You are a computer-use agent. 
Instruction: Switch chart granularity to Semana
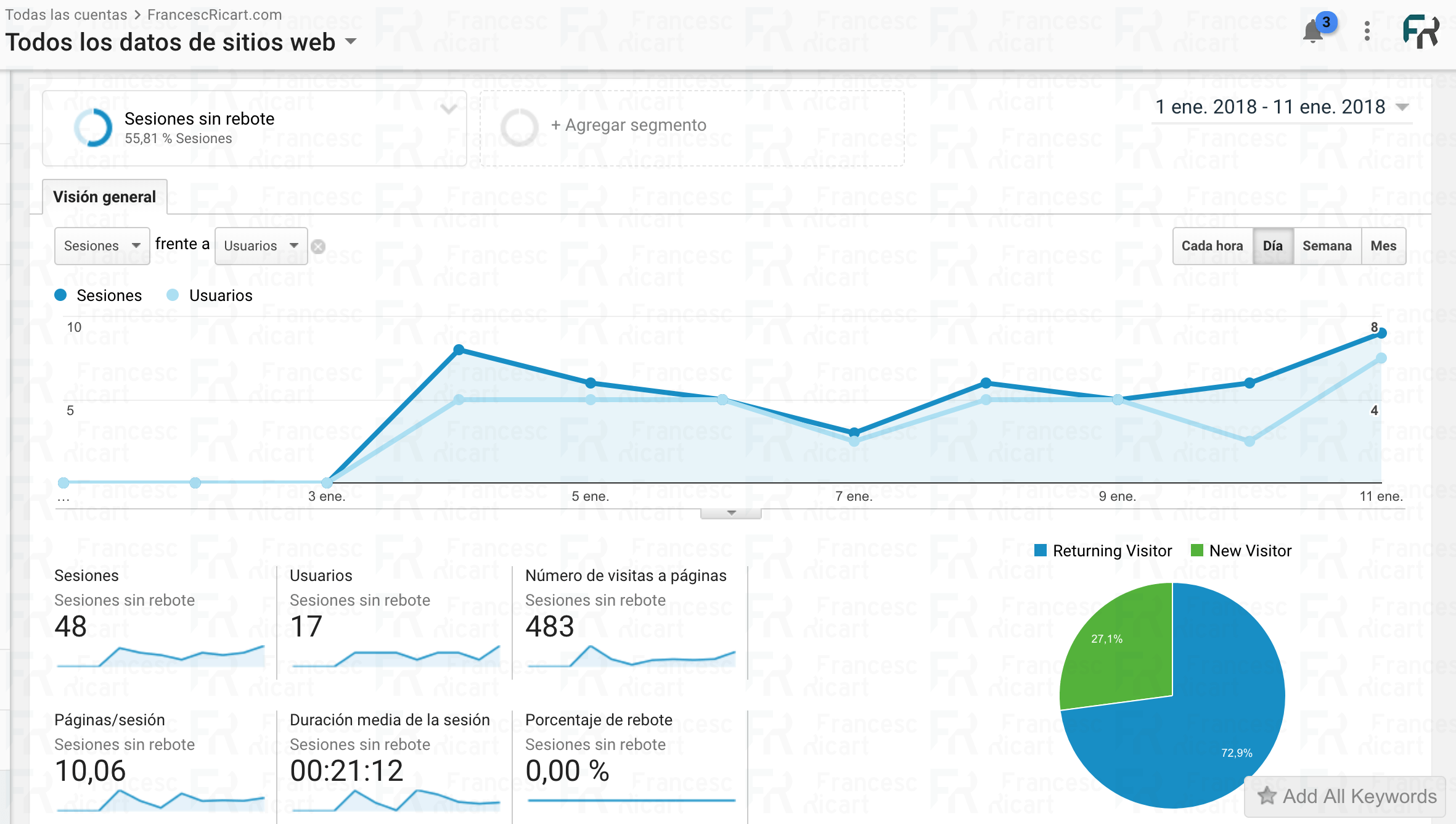tap(1327, 245)
